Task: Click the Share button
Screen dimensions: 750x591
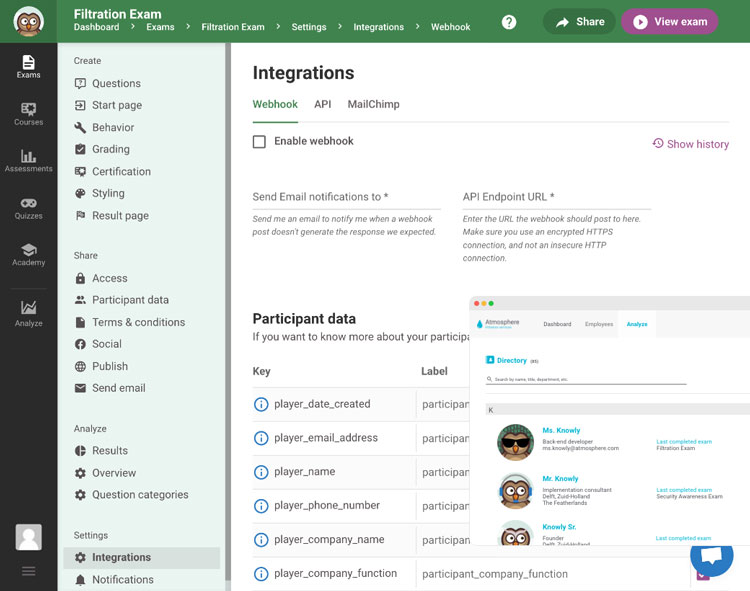Action: coord(579,22)
